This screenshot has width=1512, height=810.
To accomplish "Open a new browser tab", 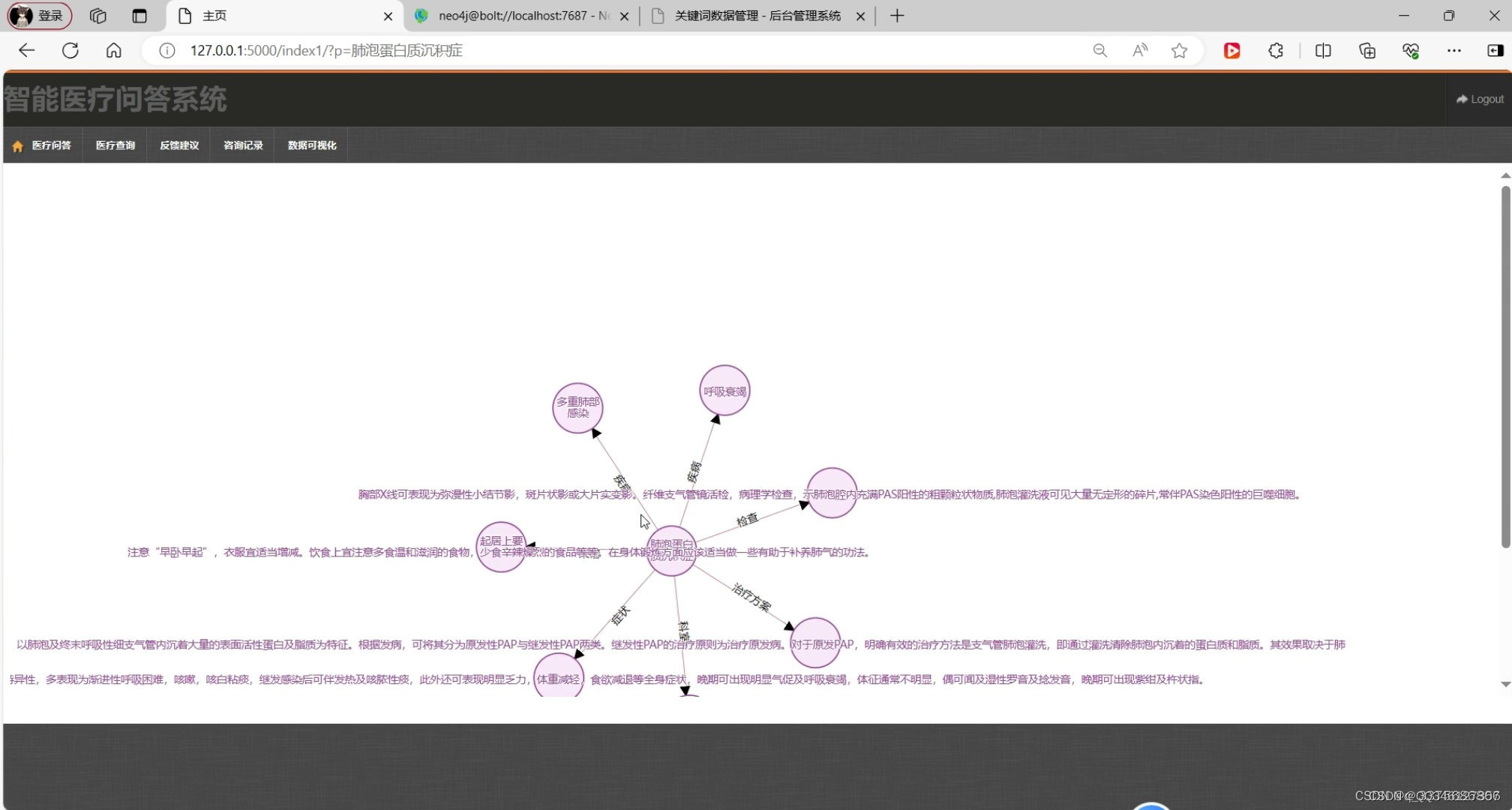I will pos(897,16).
